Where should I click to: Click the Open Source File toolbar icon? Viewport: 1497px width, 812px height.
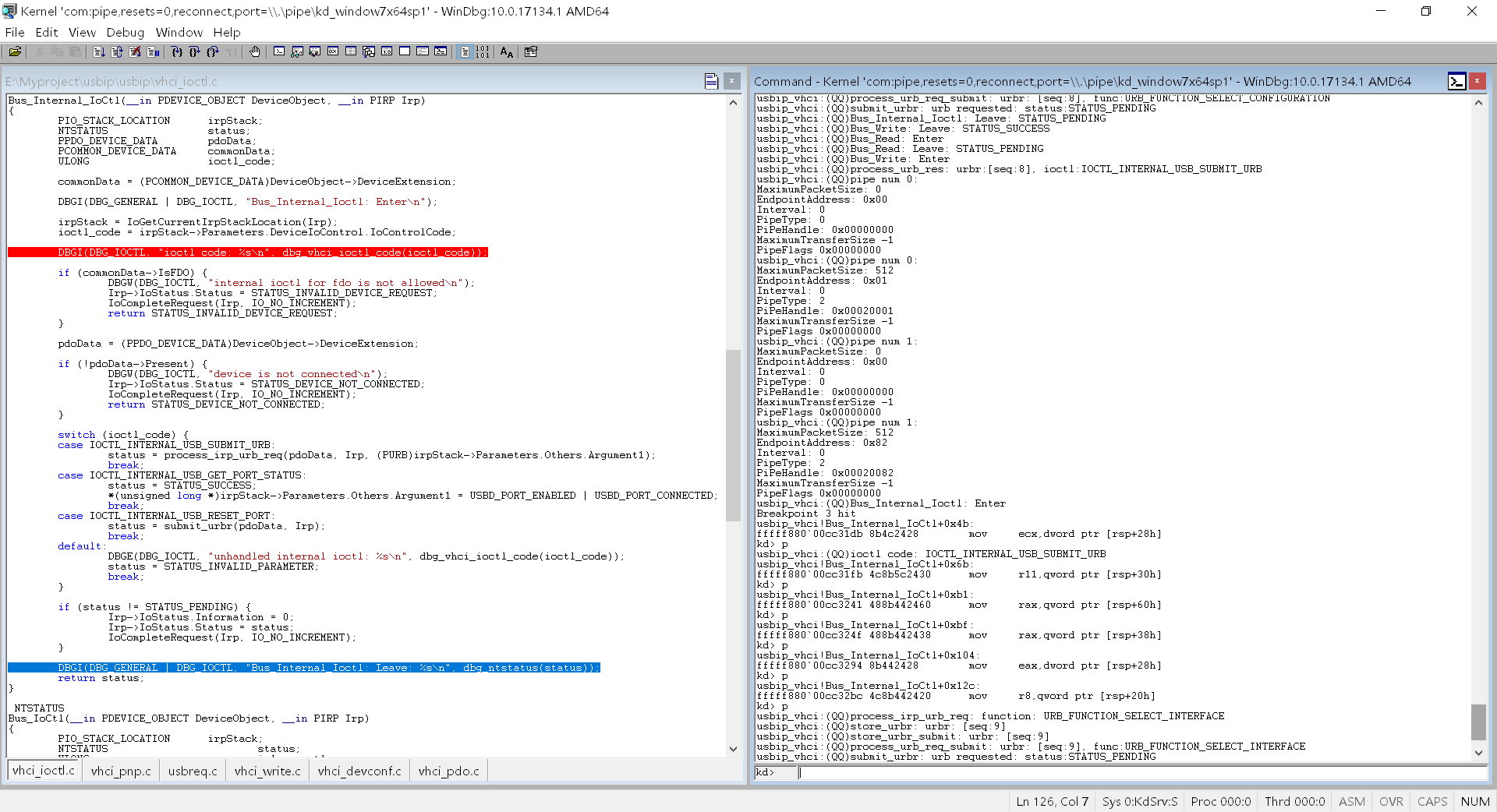14,51
